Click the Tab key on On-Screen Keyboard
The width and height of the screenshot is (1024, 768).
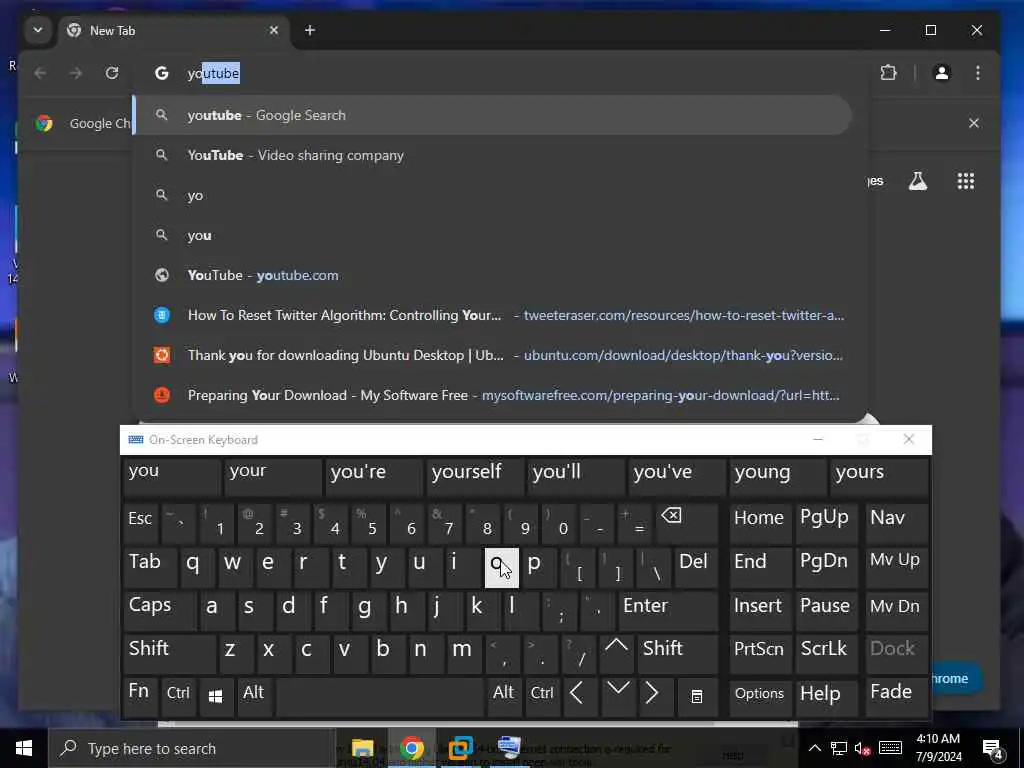[150, 566]
